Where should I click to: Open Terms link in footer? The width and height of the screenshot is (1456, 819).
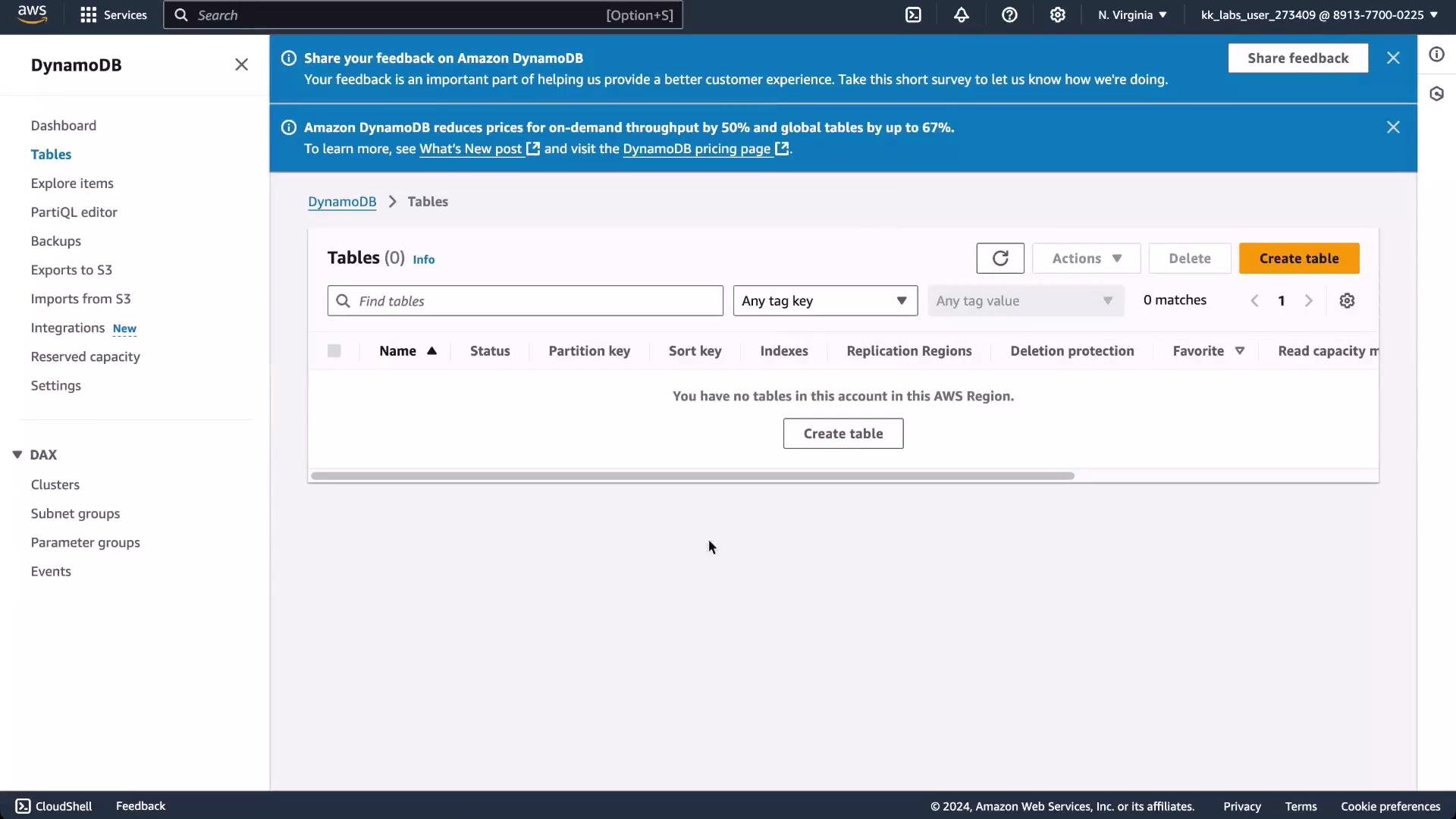[1301, 807]
